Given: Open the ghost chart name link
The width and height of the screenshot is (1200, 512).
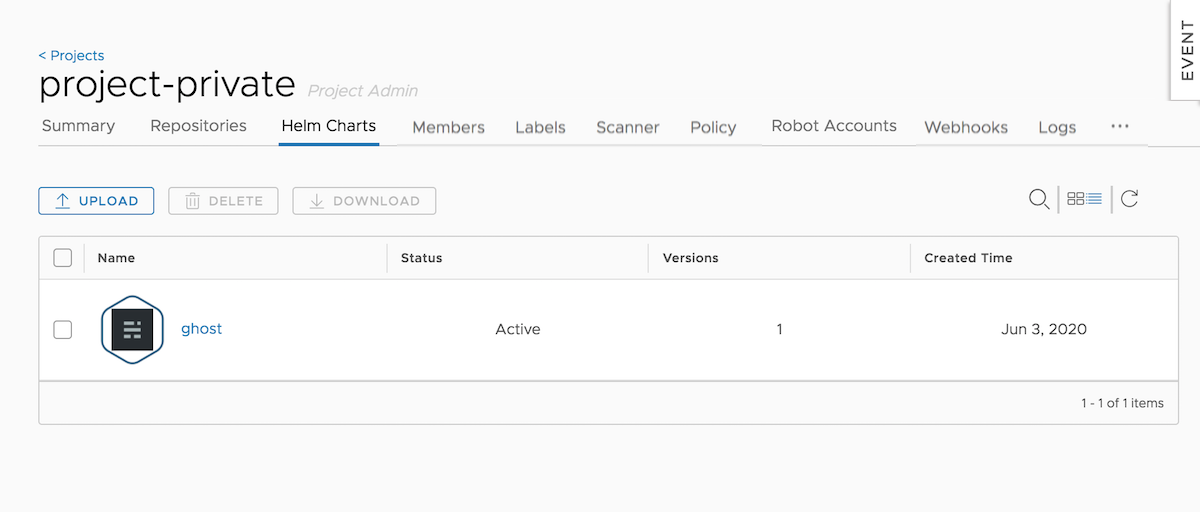Looking at the screenshot, I should point(201,328).
